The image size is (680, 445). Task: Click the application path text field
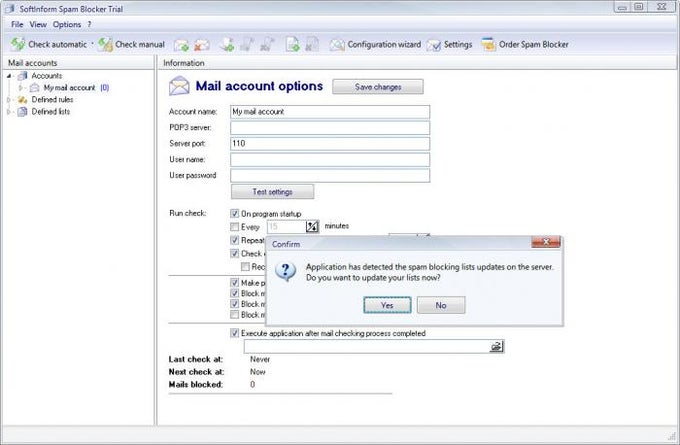click(367, 347)
